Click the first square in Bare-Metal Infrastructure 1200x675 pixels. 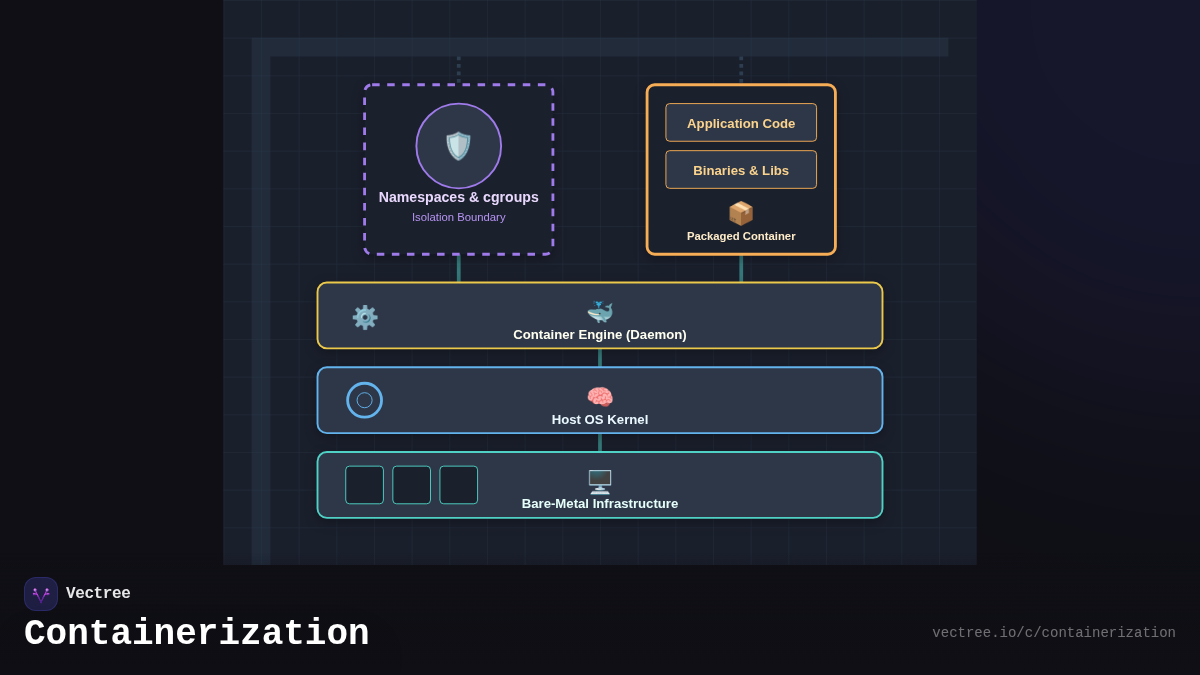[x=364, y=485]
